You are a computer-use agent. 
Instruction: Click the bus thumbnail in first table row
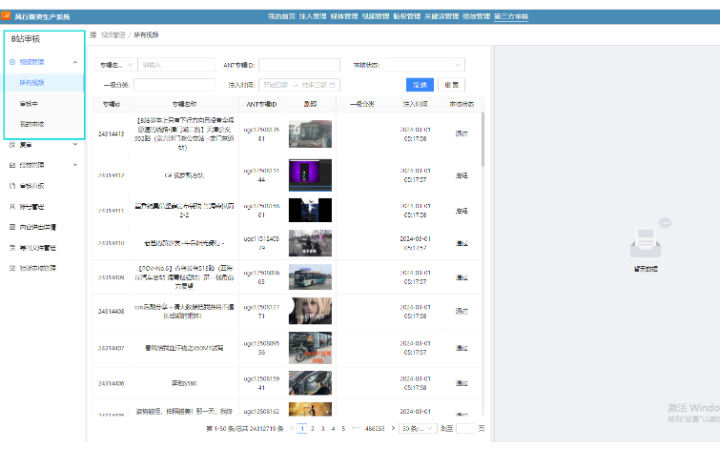tap(310, 133)
